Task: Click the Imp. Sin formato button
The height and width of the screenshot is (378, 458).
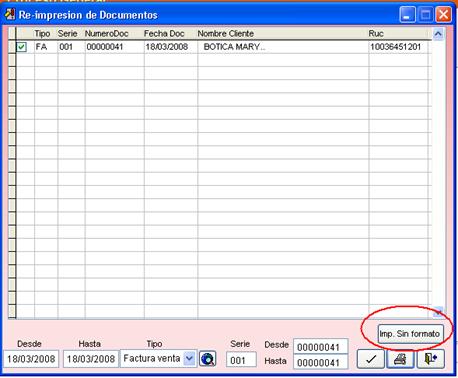Action: click(x=410, y=334)
